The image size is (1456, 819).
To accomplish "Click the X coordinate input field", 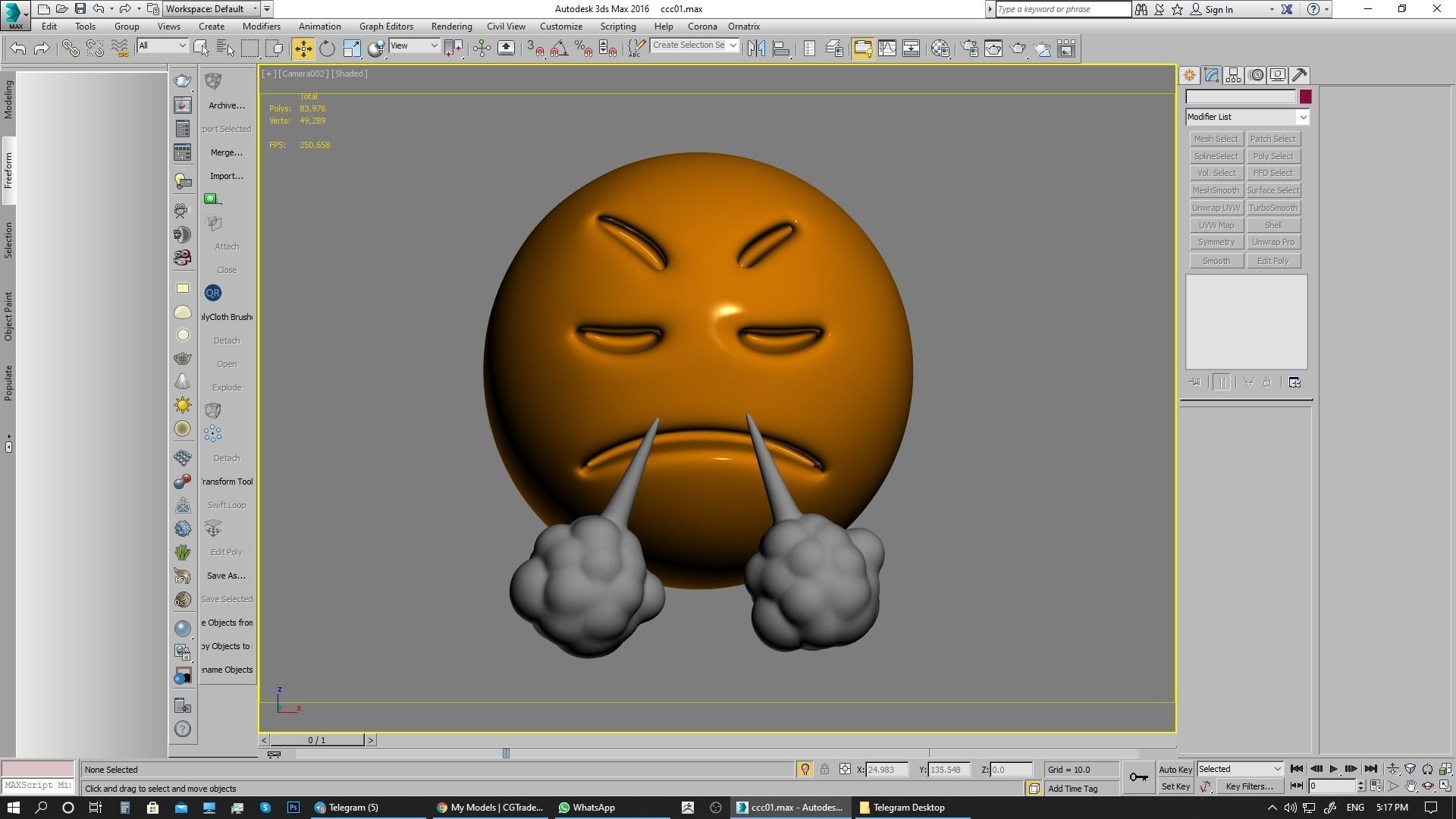I will pos(886,769).
